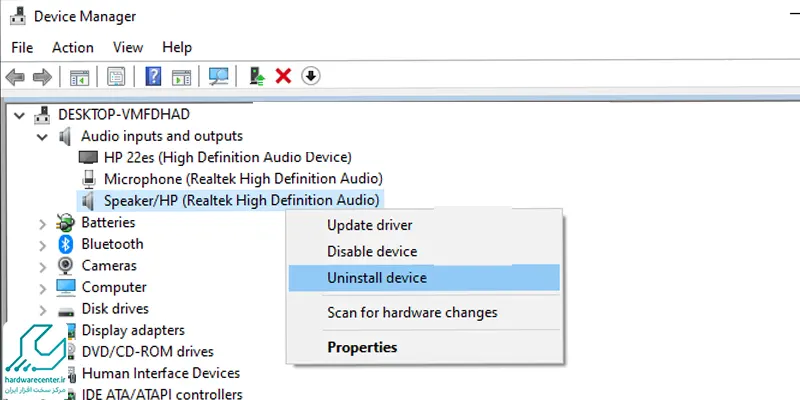Click the down-arrow Disable device icon
800x400 pixels.
(x=310, y=76)
